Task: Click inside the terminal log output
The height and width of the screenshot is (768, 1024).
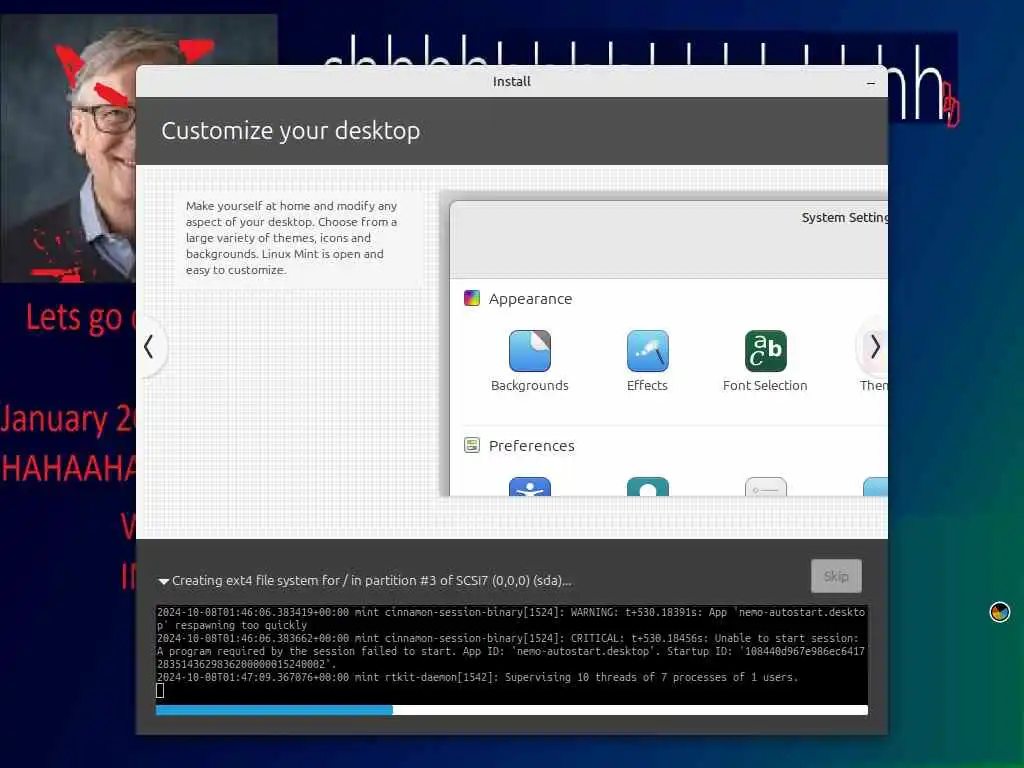Action: coord(511,653)
